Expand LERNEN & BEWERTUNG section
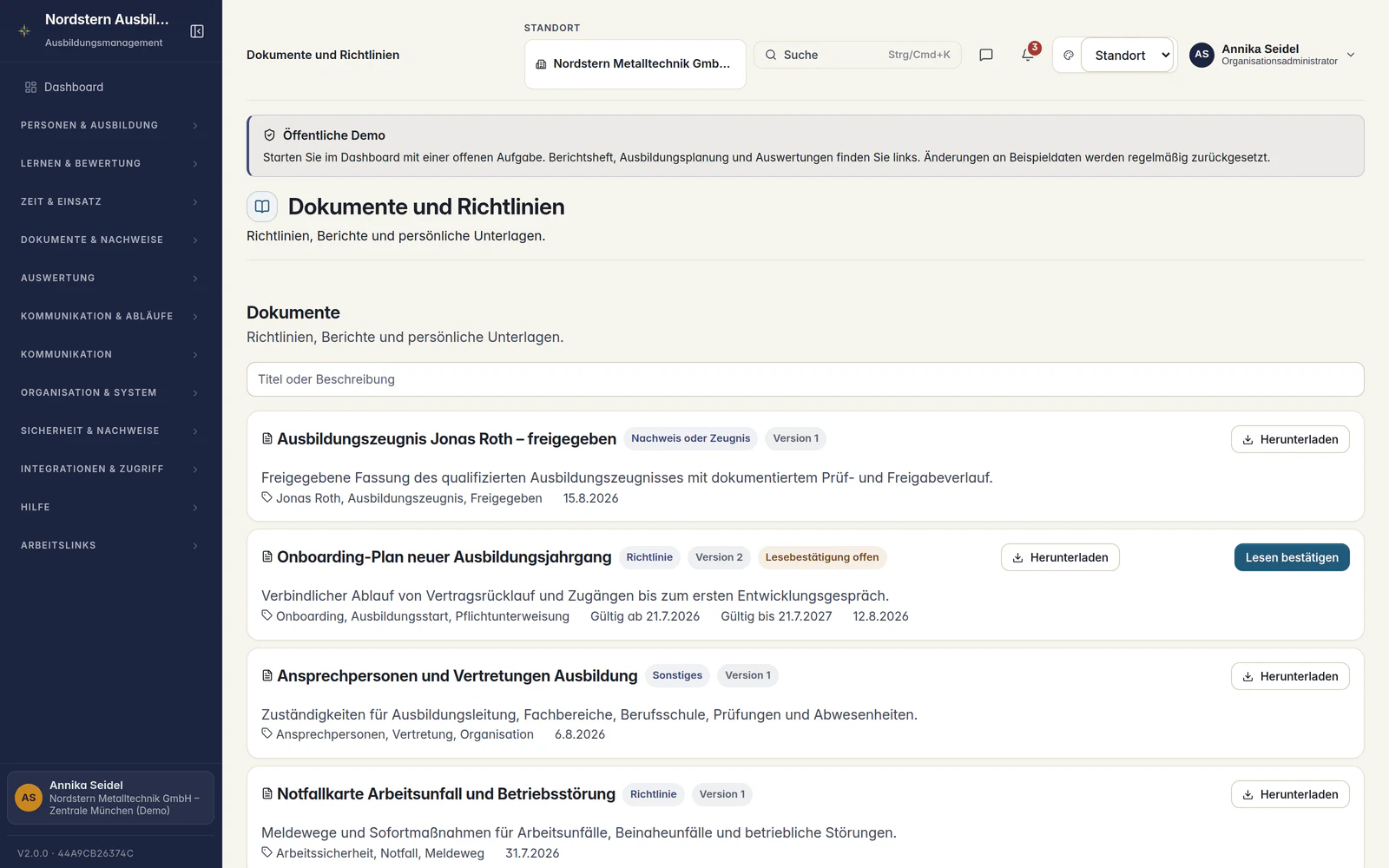 tap(111, 163)
